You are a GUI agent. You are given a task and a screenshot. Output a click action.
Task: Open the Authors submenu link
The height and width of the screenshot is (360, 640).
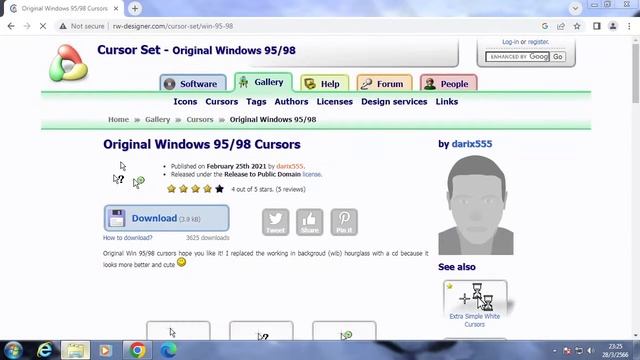click(x=291, y=102)
